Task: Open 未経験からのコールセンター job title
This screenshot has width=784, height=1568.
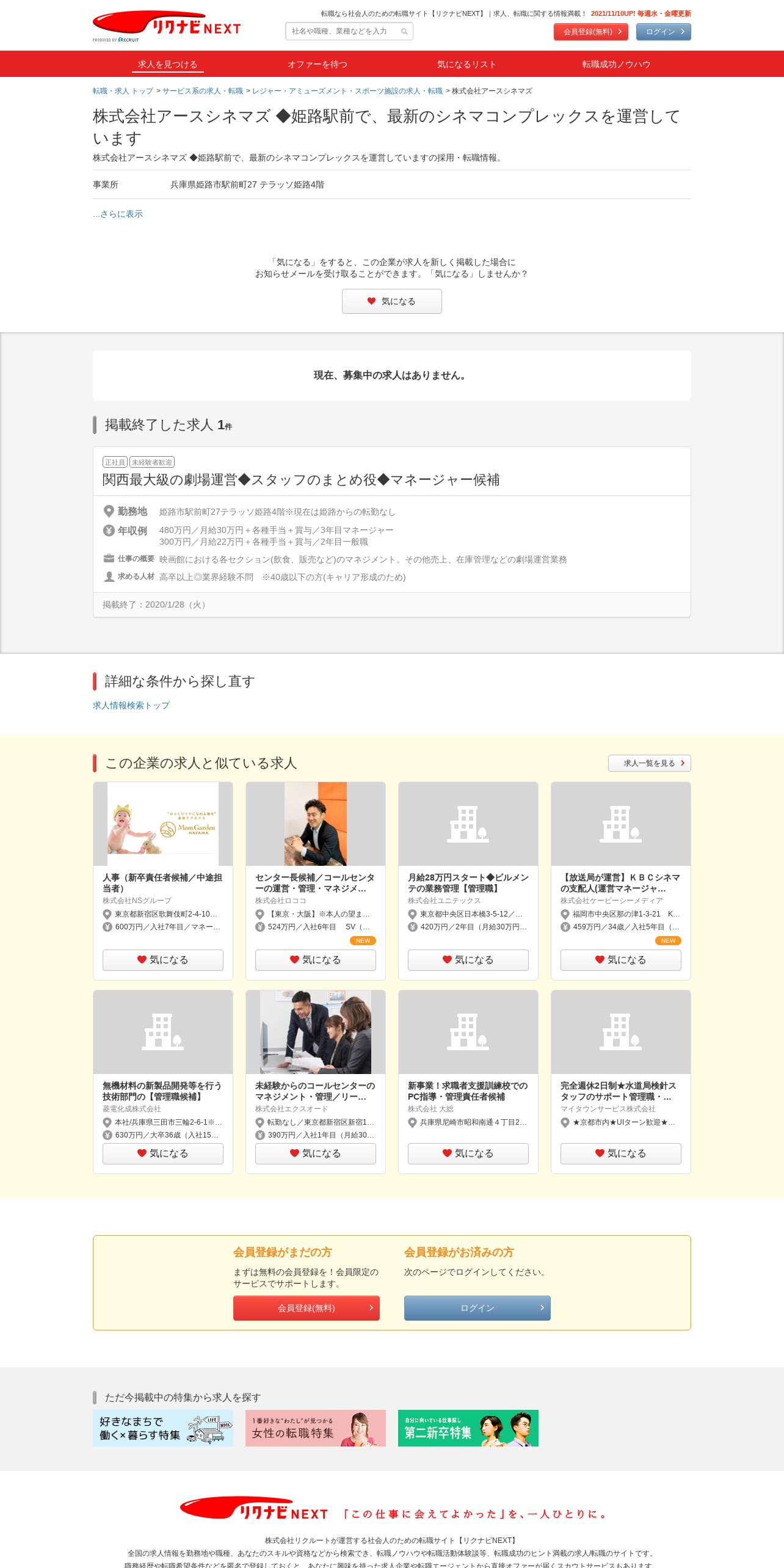Action: [315, 1091]
